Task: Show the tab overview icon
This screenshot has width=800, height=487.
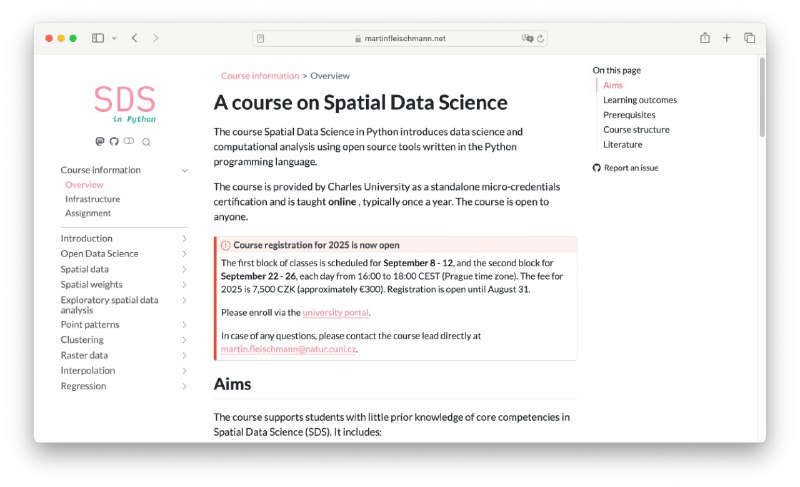Action: pyautogui.click(x=749, y=38)
